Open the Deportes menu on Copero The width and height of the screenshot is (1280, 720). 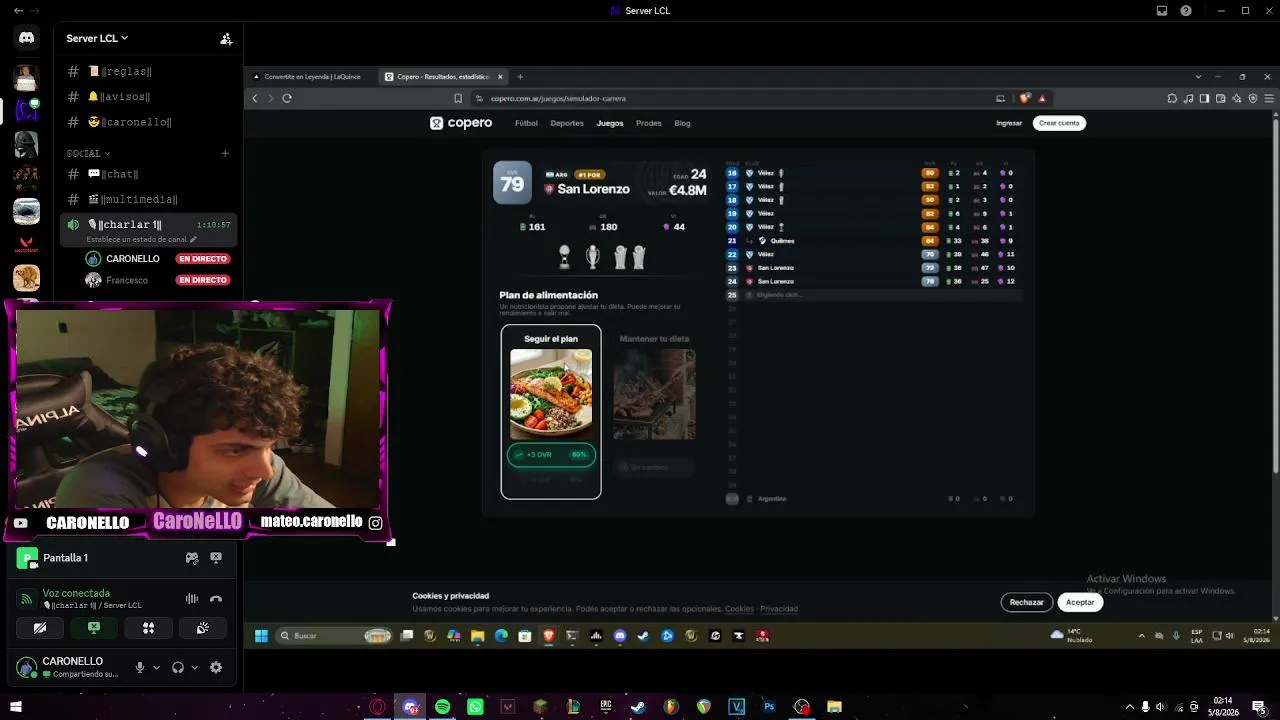(567, 123)
